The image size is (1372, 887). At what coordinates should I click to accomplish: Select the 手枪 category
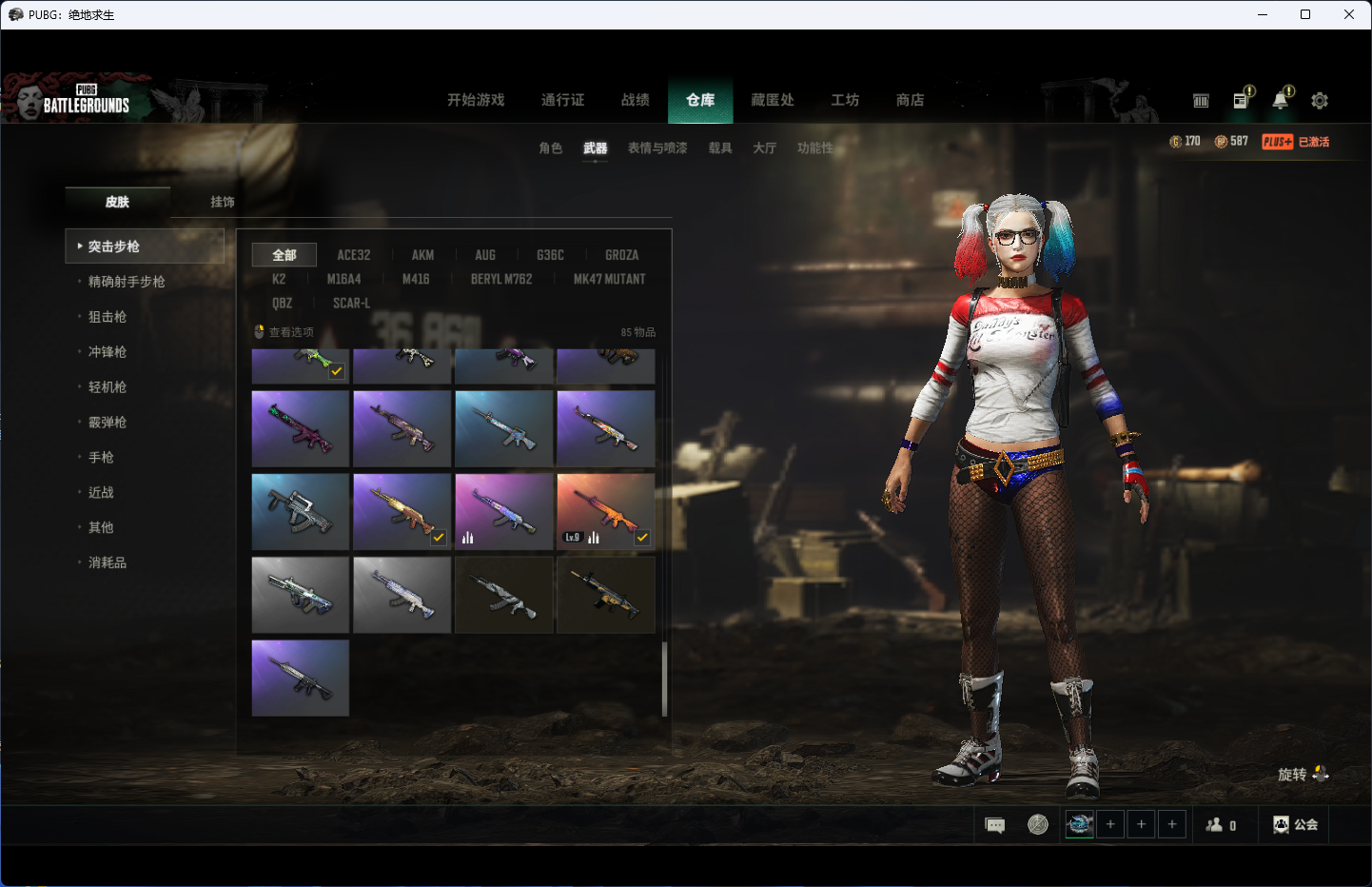click(x=101, y=458)
